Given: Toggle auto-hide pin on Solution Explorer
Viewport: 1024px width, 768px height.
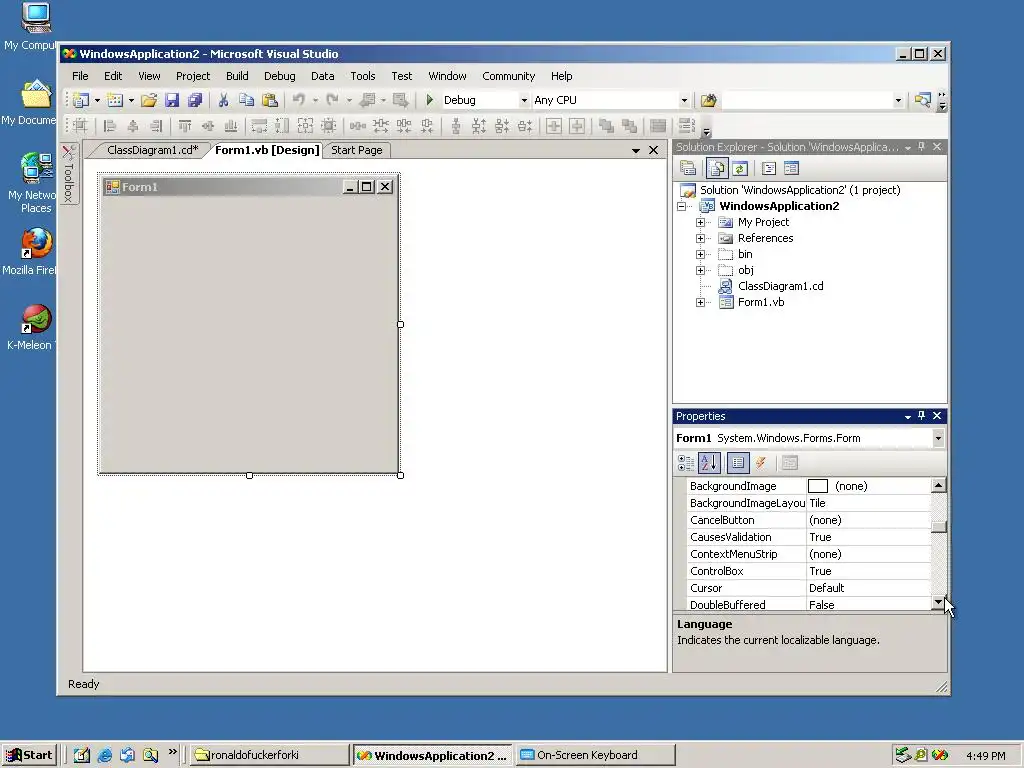Looking at the screenshot, I should 921,147.
